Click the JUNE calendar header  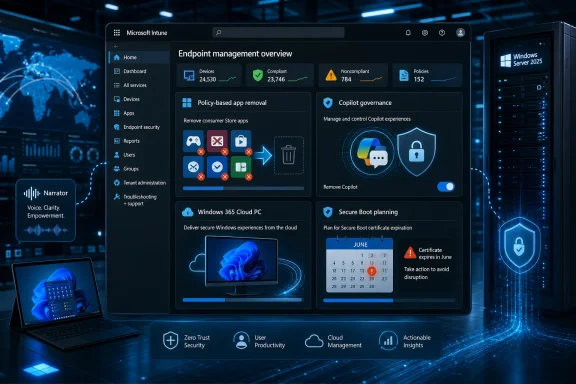coord(360,244)
